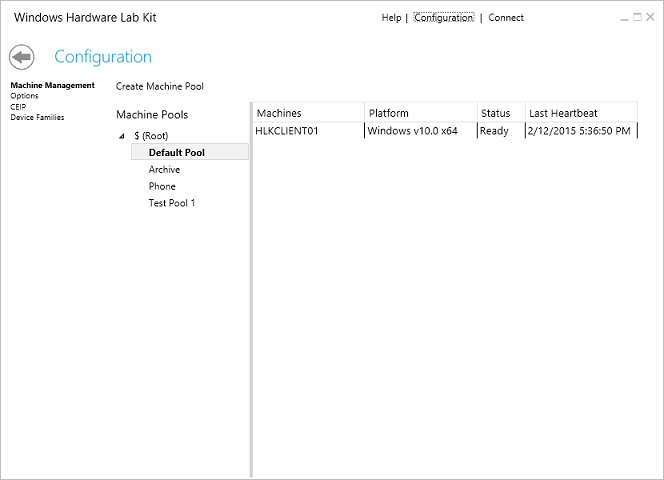Collapse the $ (Root) tree node

122,136
